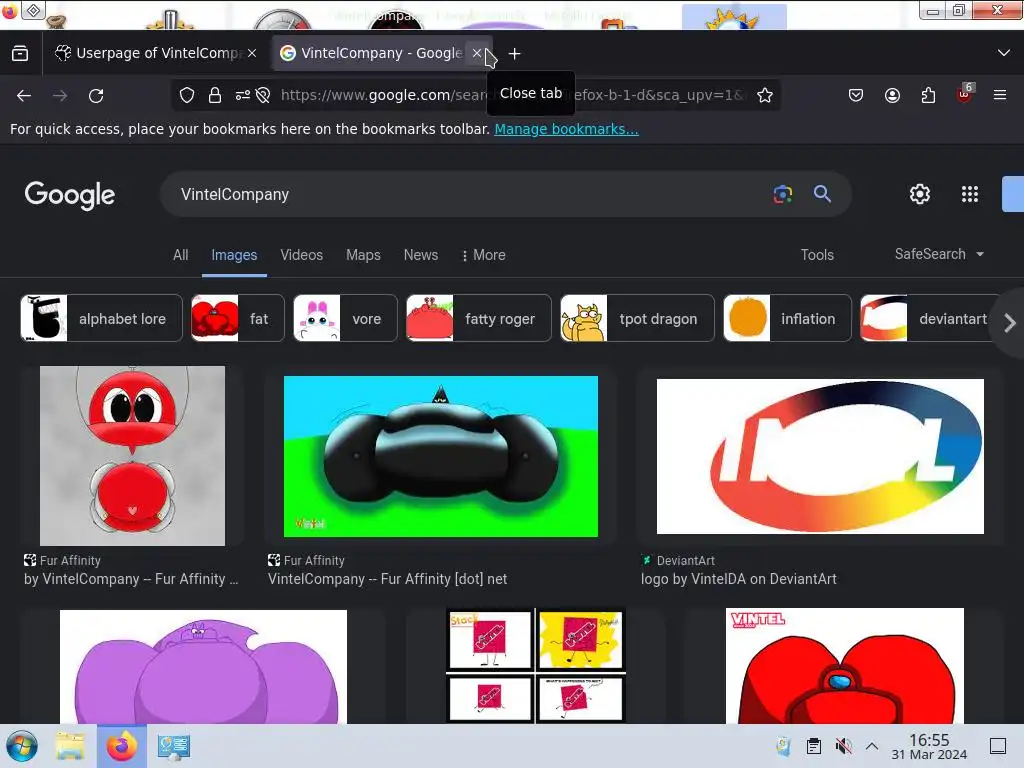Image resolution: width=1024 pixels, height=768 pixels.
Task: Open File Explorer from the taskbar
Action: [70, 746]
